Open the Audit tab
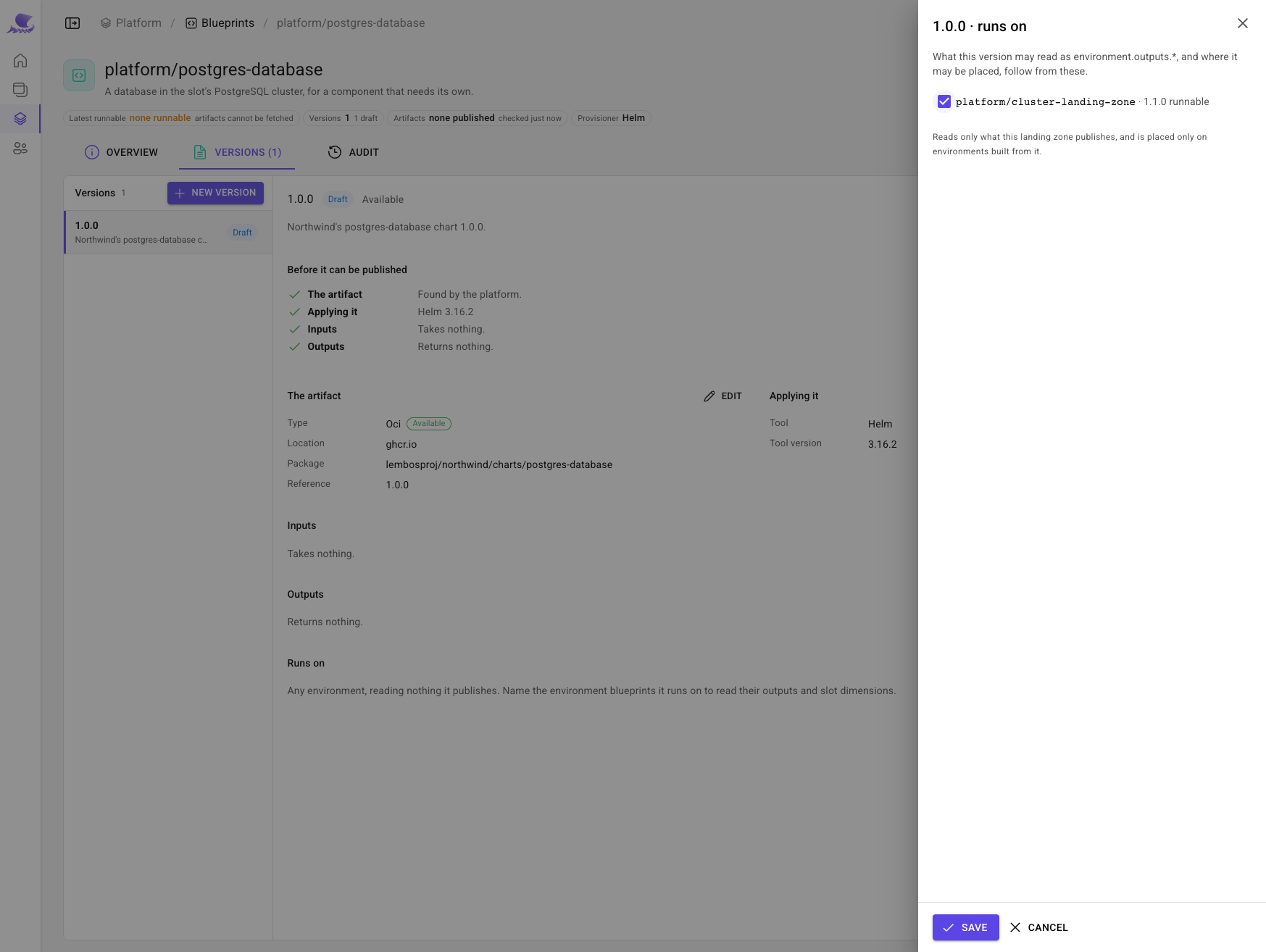This screenshot has height=952, width=1266. tap(354, 152)
